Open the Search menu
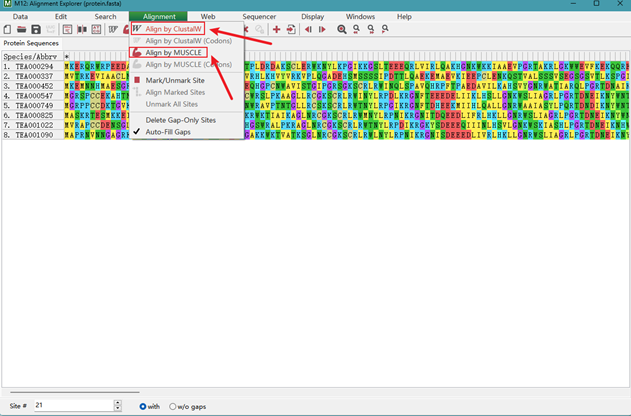 [105, 16]
